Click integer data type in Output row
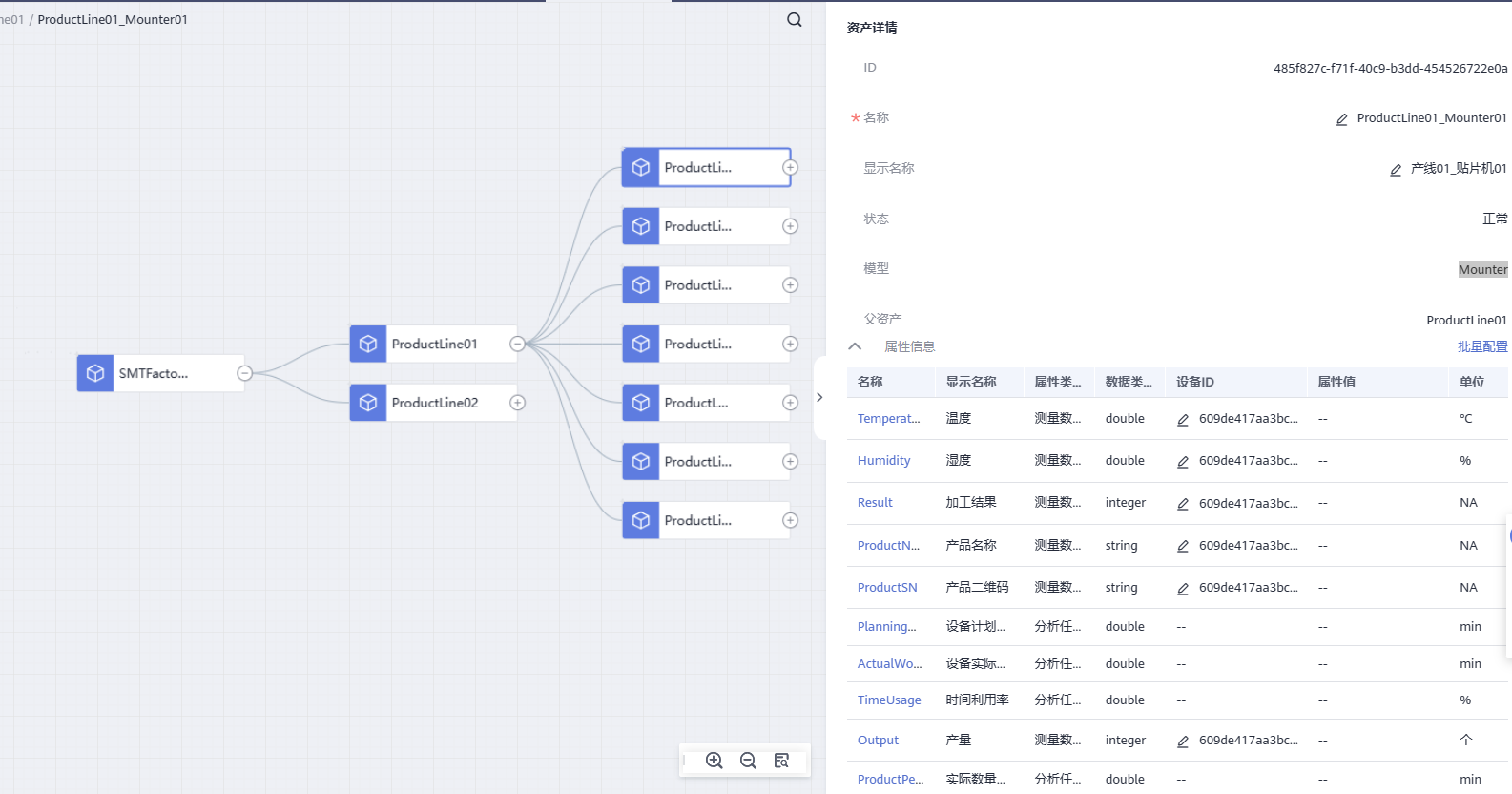Image resolution: width=1512 pixels, height=794 pixels. 1126,740
